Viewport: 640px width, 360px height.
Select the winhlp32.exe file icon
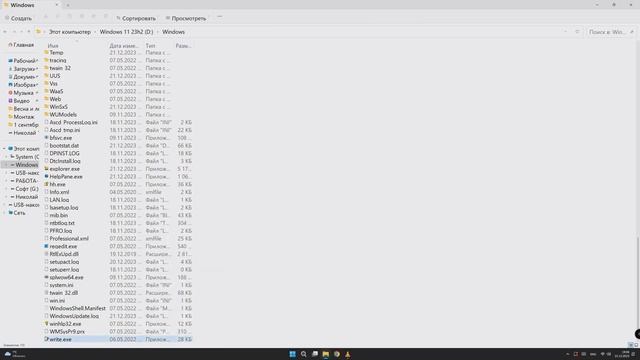pos(46,324)
